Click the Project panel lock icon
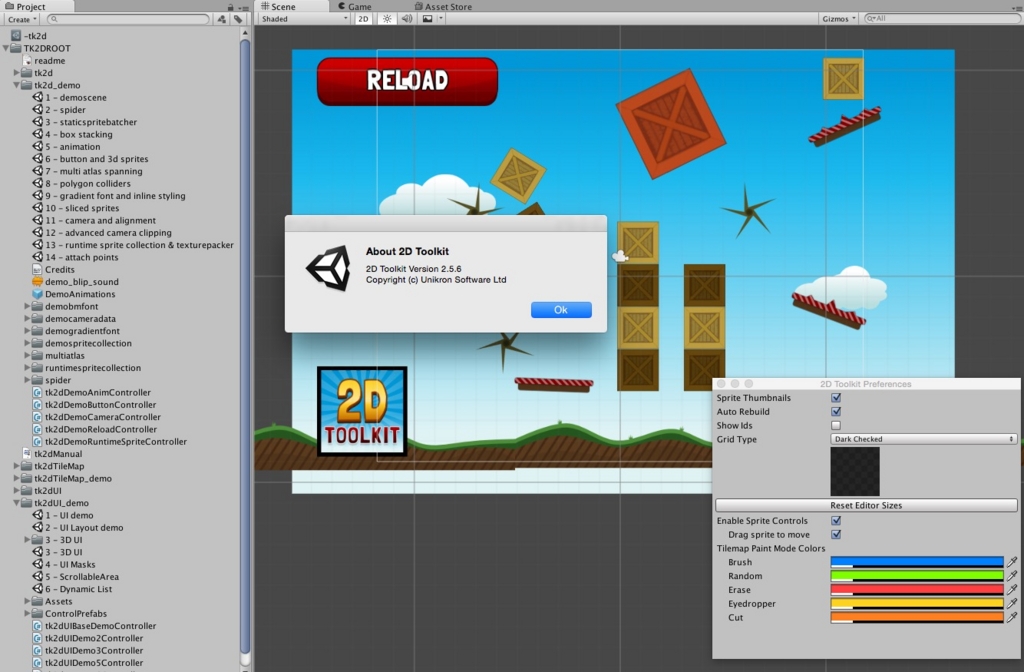1024x672 pixels. (231, 7)
